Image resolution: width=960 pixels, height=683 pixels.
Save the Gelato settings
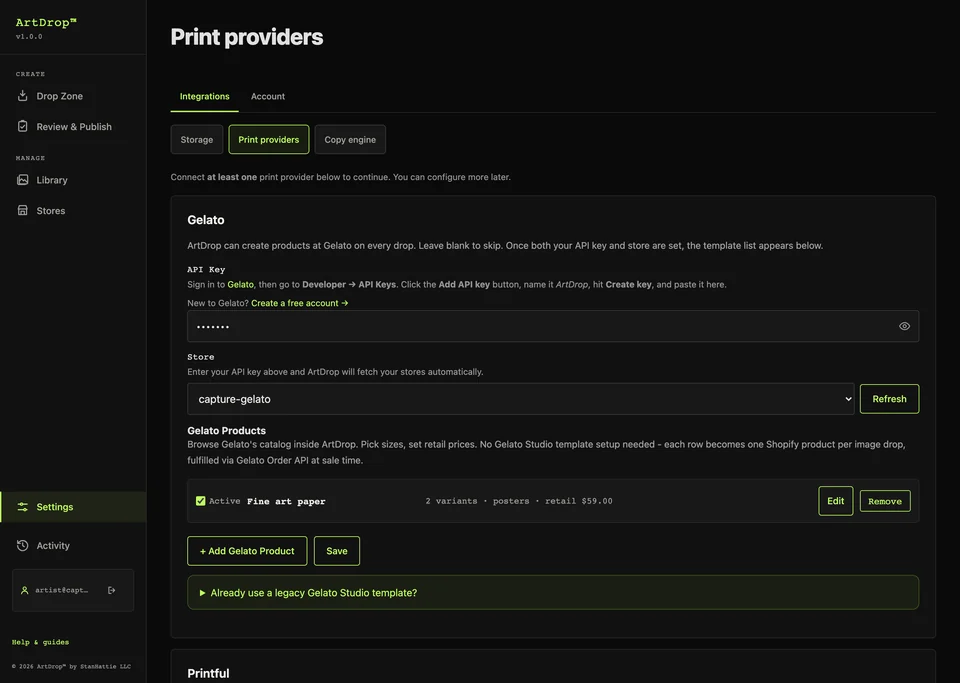[337, 551]
